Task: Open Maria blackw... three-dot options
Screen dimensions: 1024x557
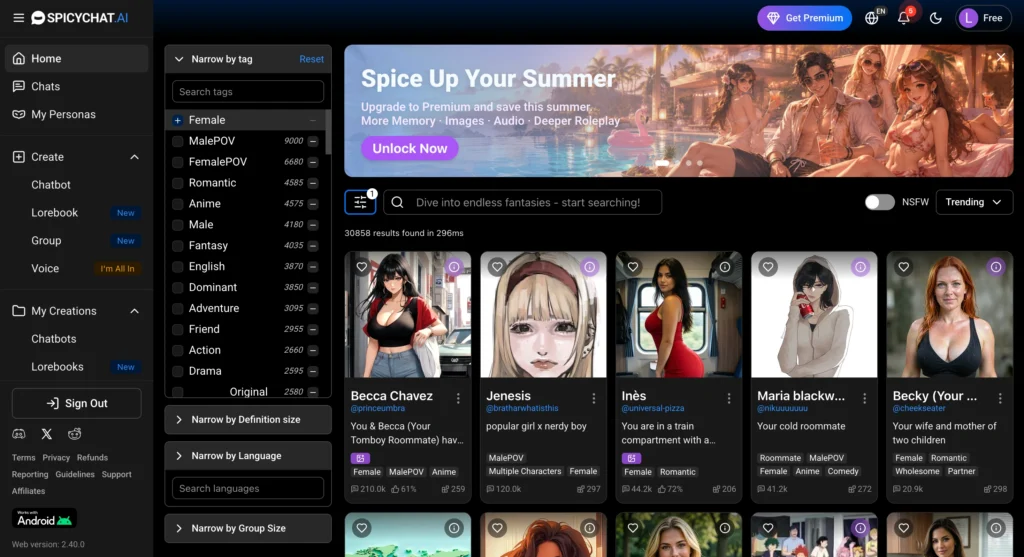Action: (x=865, y=398)
